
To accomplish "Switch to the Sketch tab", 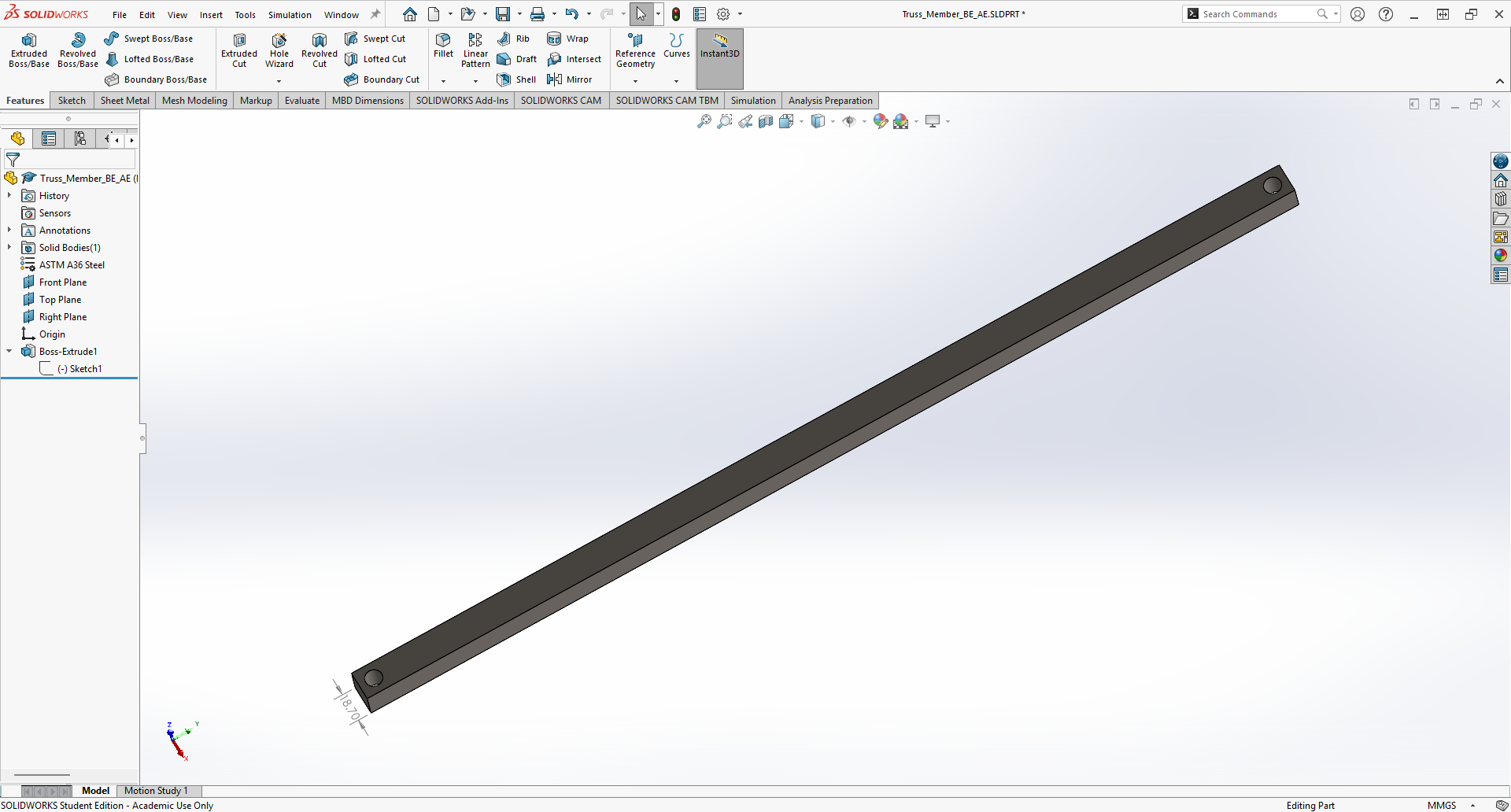I will (72, 101).
